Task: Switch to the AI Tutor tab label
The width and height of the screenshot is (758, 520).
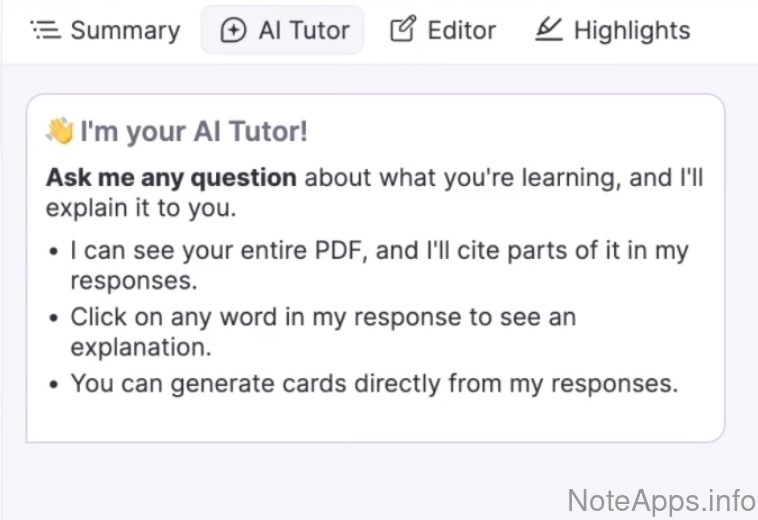Action: point(303,30)
